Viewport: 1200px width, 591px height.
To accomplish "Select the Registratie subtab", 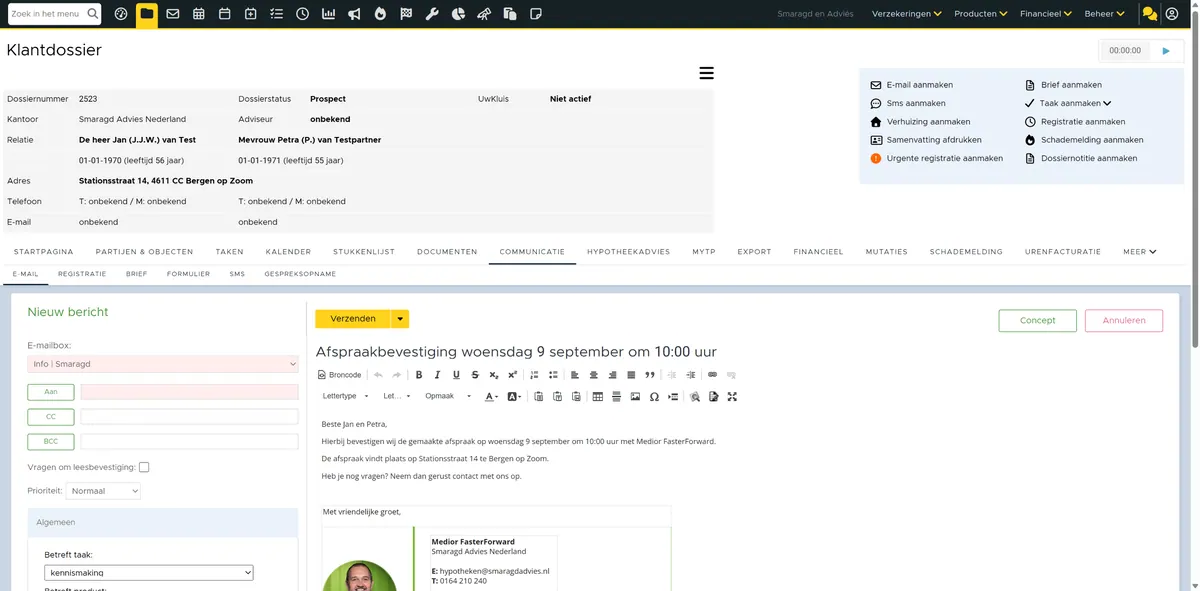I will click(82, 273).
